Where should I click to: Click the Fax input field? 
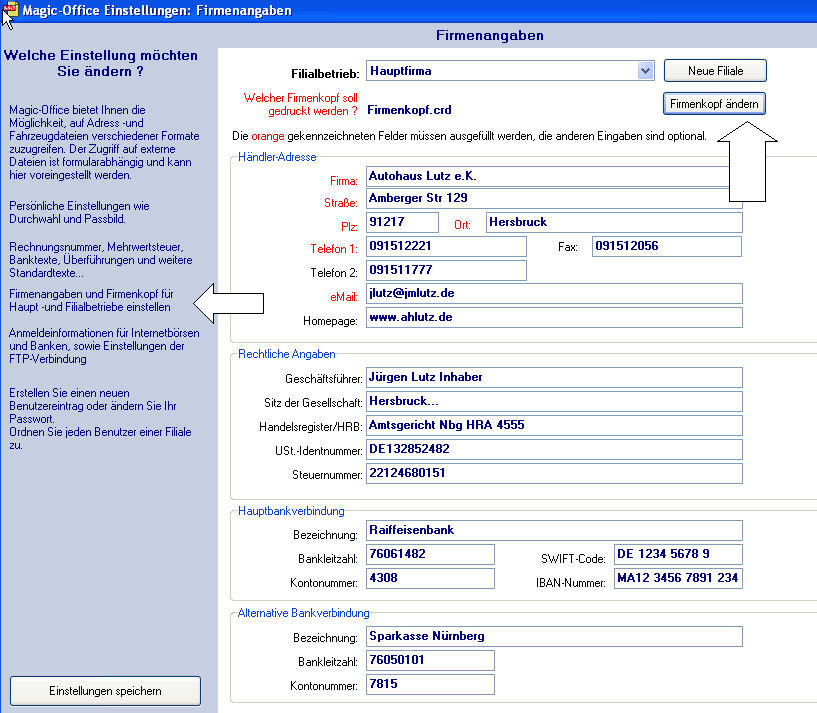(667, 246)
